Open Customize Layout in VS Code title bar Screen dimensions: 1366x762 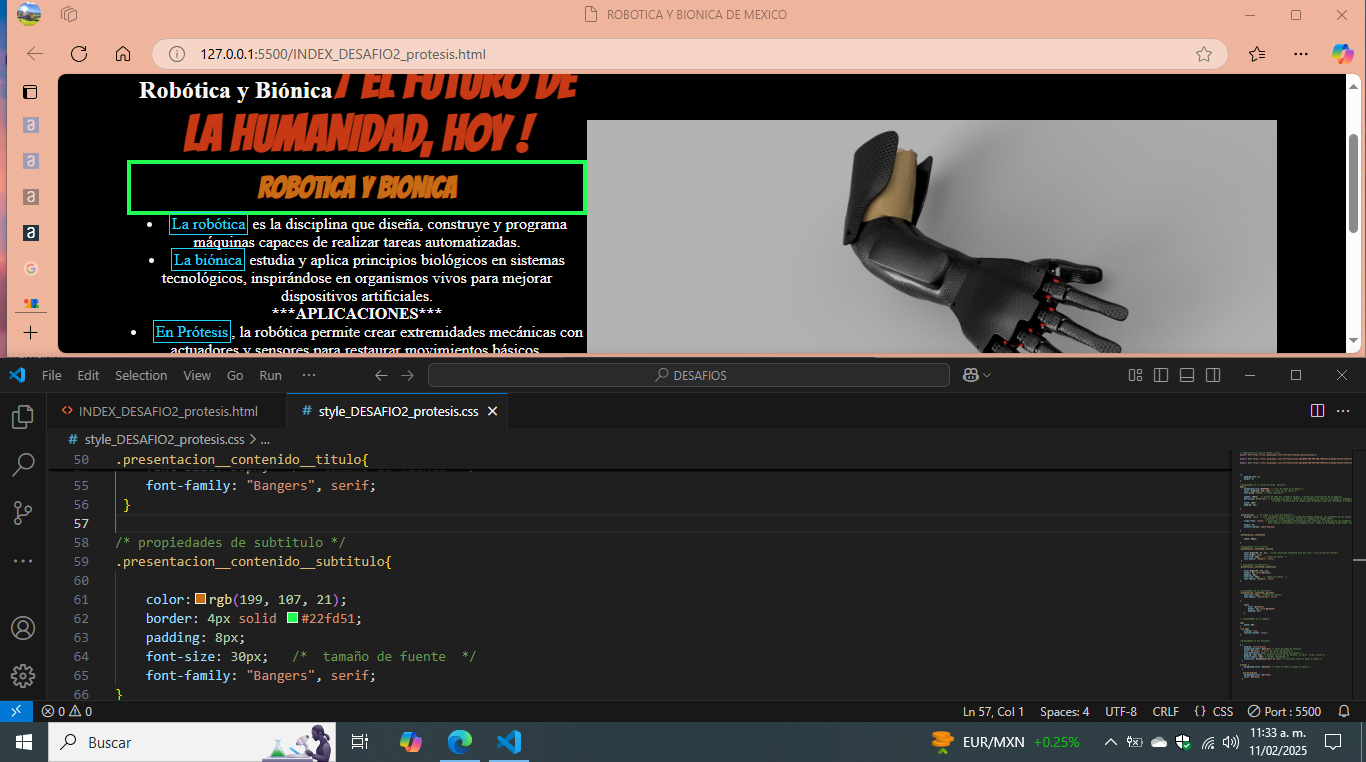pyautogui.click(x=1135, y=375)
